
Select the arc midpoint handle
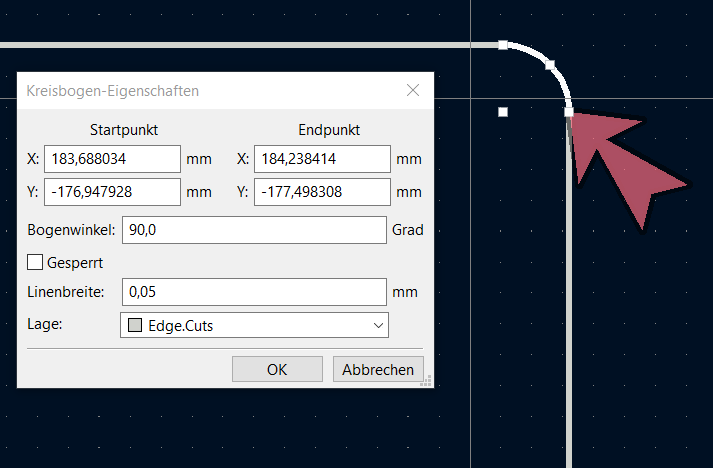[550, 65]
